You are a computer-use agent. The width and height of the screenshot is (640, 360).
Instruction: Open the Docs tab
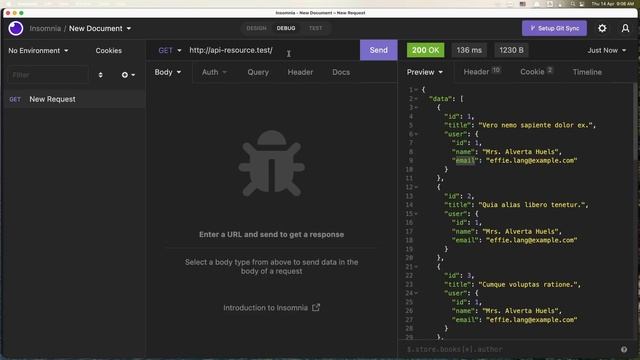[341, 72]
